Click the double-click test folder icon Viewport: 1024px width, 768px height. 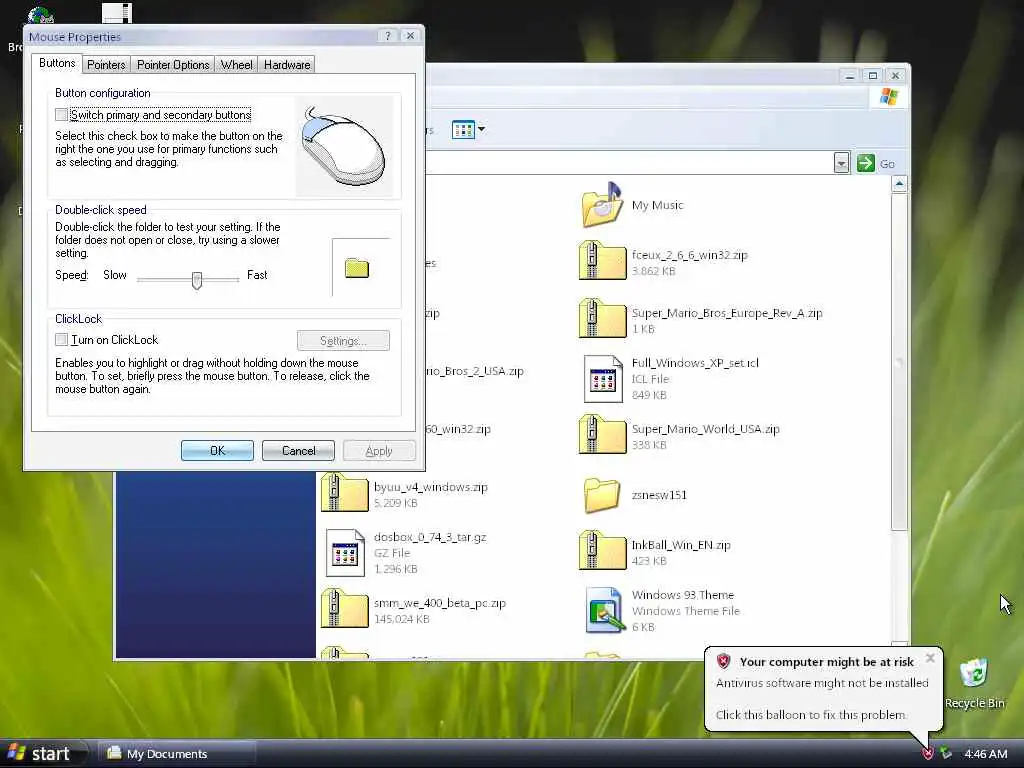pyautogui.click(x=357, y=268)
